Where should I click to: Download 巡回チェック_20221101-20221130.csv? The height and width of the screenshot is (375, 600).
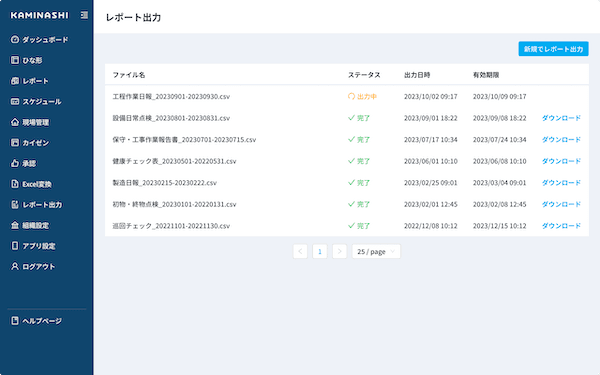[x=561, y=226]
